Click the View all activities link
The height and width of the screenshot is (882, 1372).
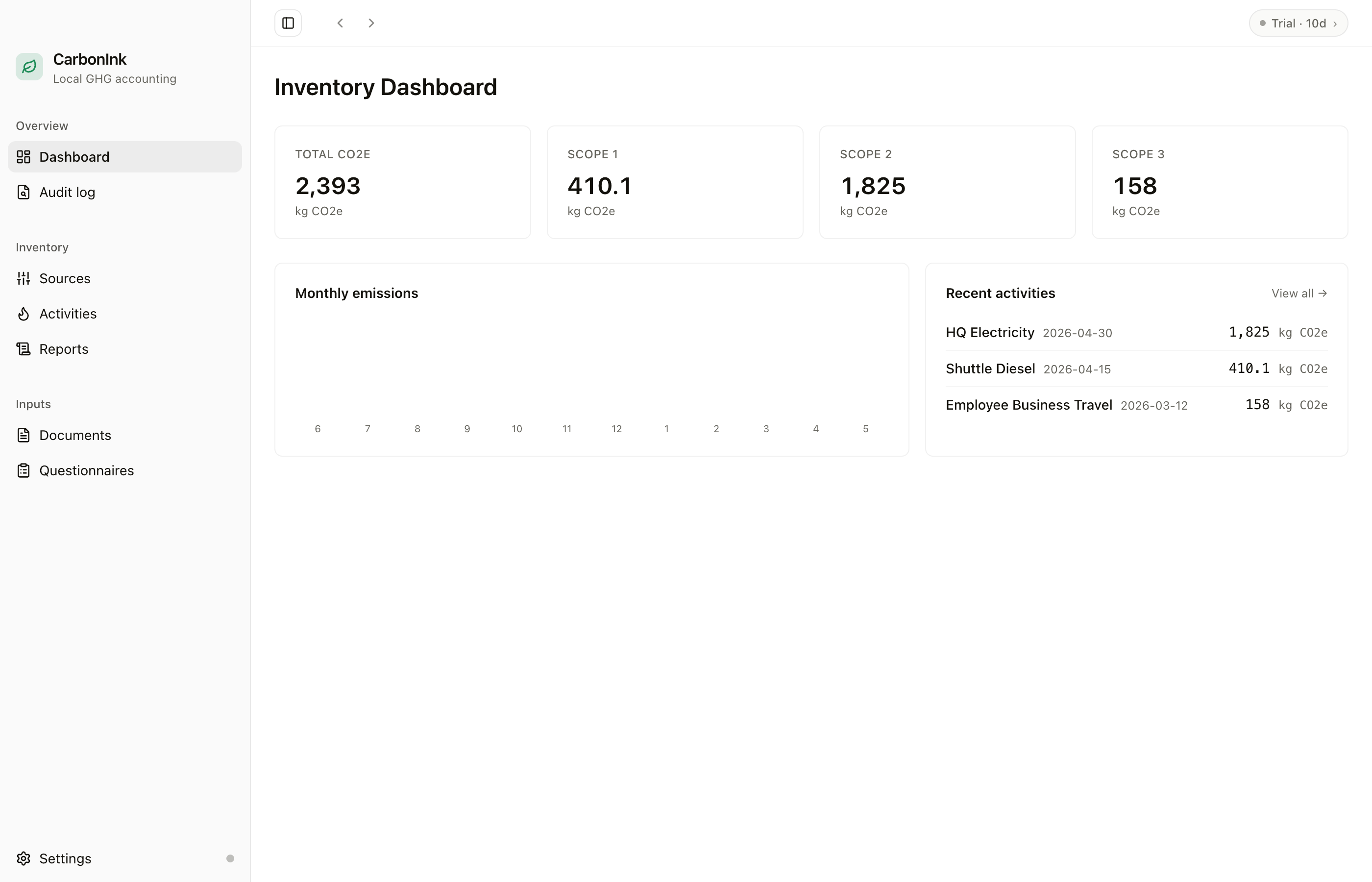1299,293
